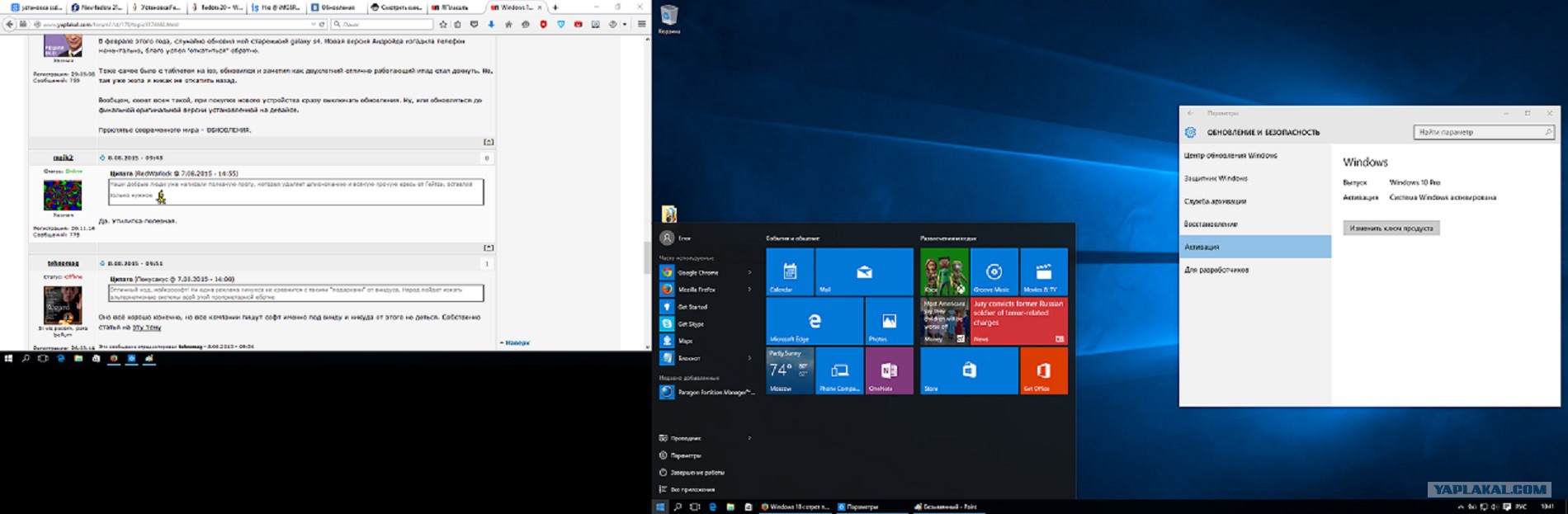This screenshot has height=514, width=1568.
Task: Click the Firefox bookmark star icon
Action: 443,25
